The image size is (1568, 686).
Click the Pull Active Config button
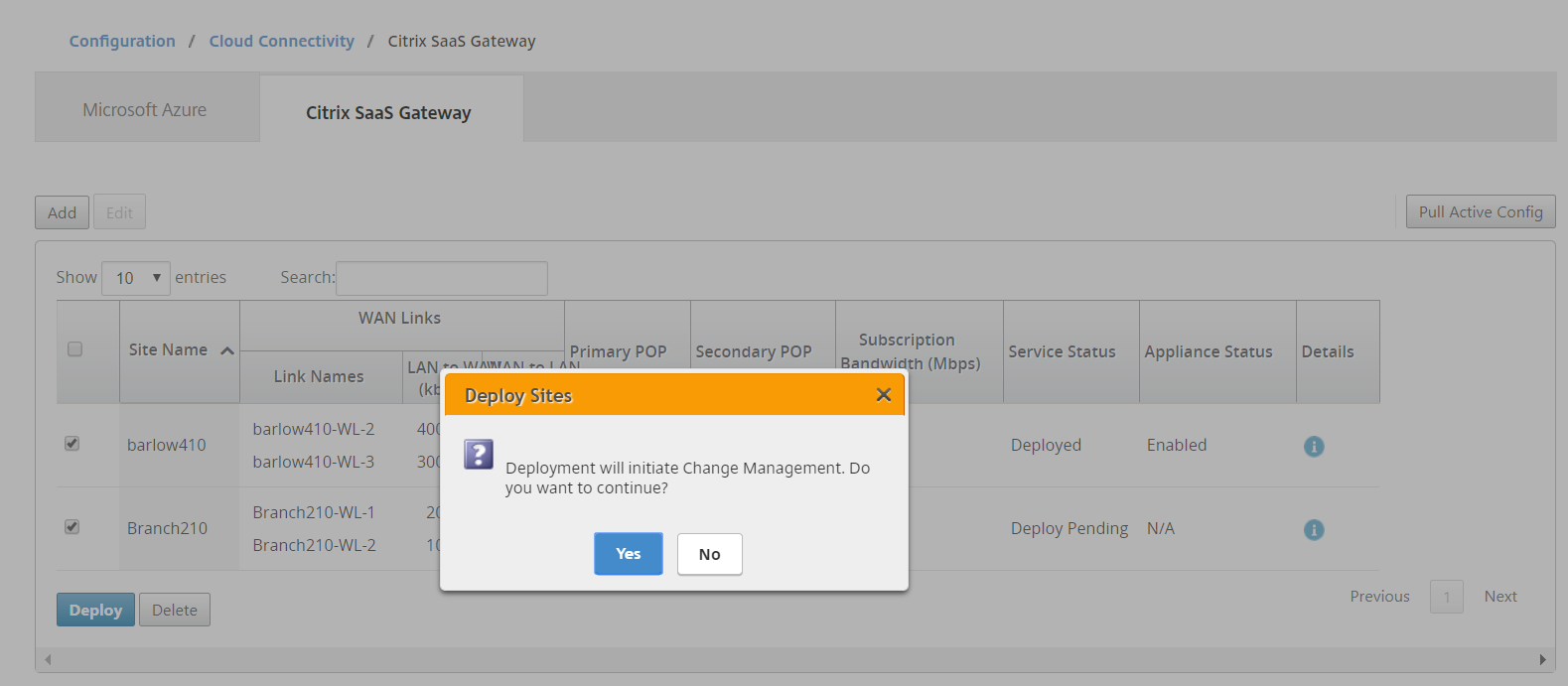coord(1480,212)
